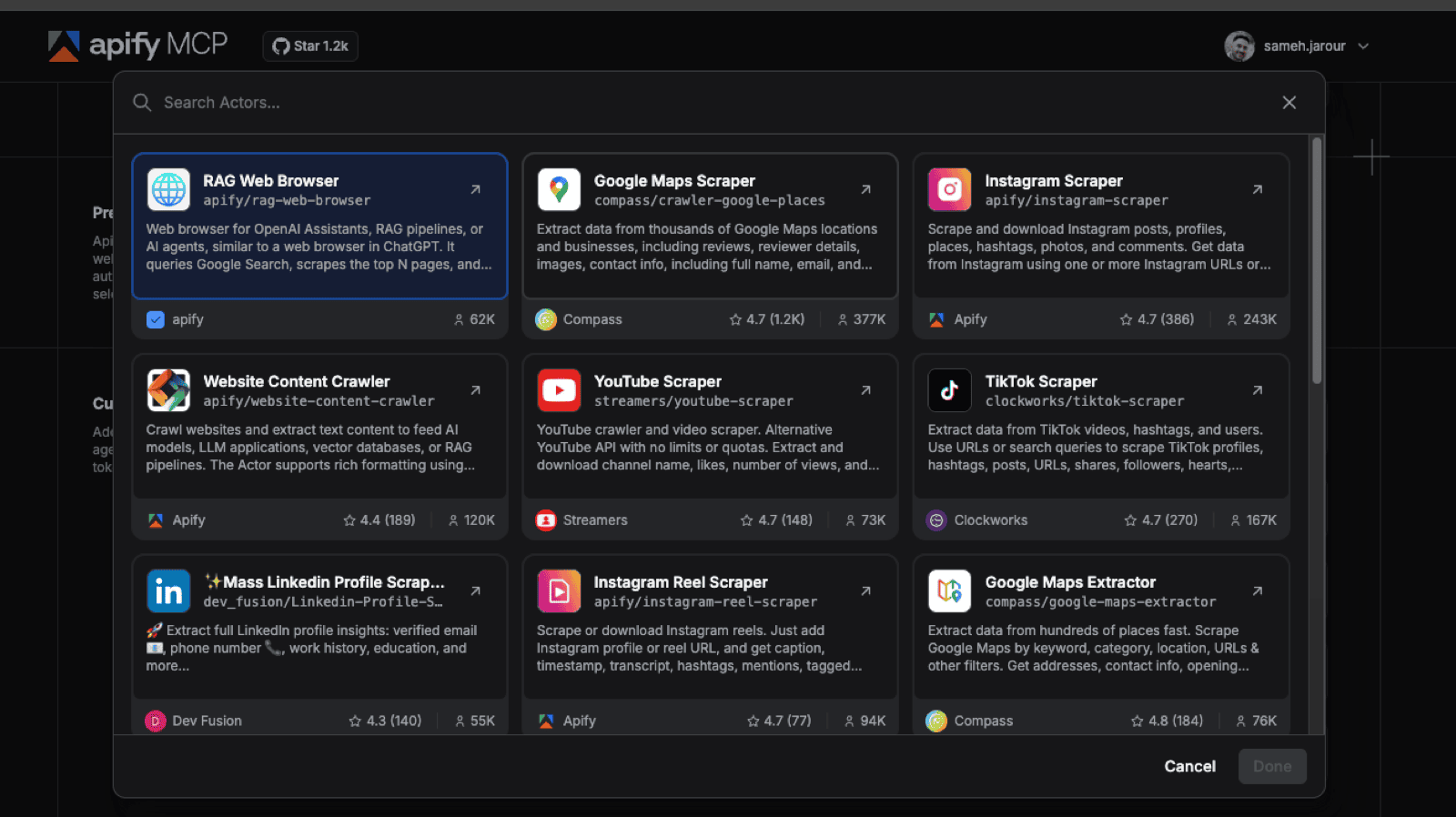The image size is (1456, 817).
Task: Open TikTok Scraper external link arrow
Action: pos(1257,390)
